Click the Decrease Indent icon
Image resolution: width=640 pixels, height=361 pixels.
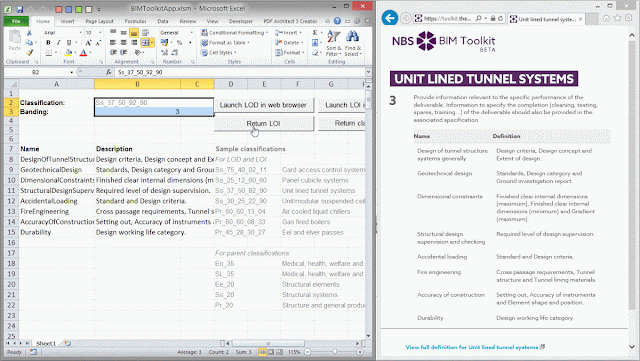pos(113,53)
